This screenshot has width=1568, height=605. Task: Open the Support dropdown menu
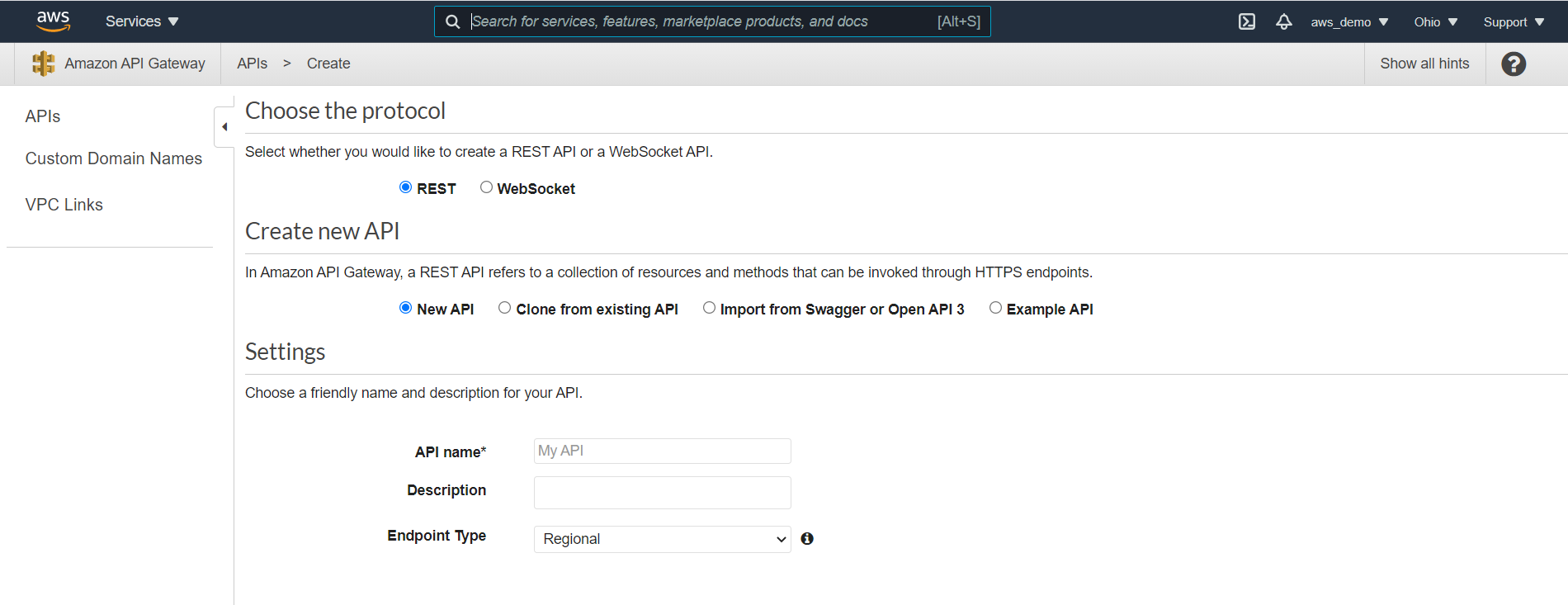tap(1514, 22)
